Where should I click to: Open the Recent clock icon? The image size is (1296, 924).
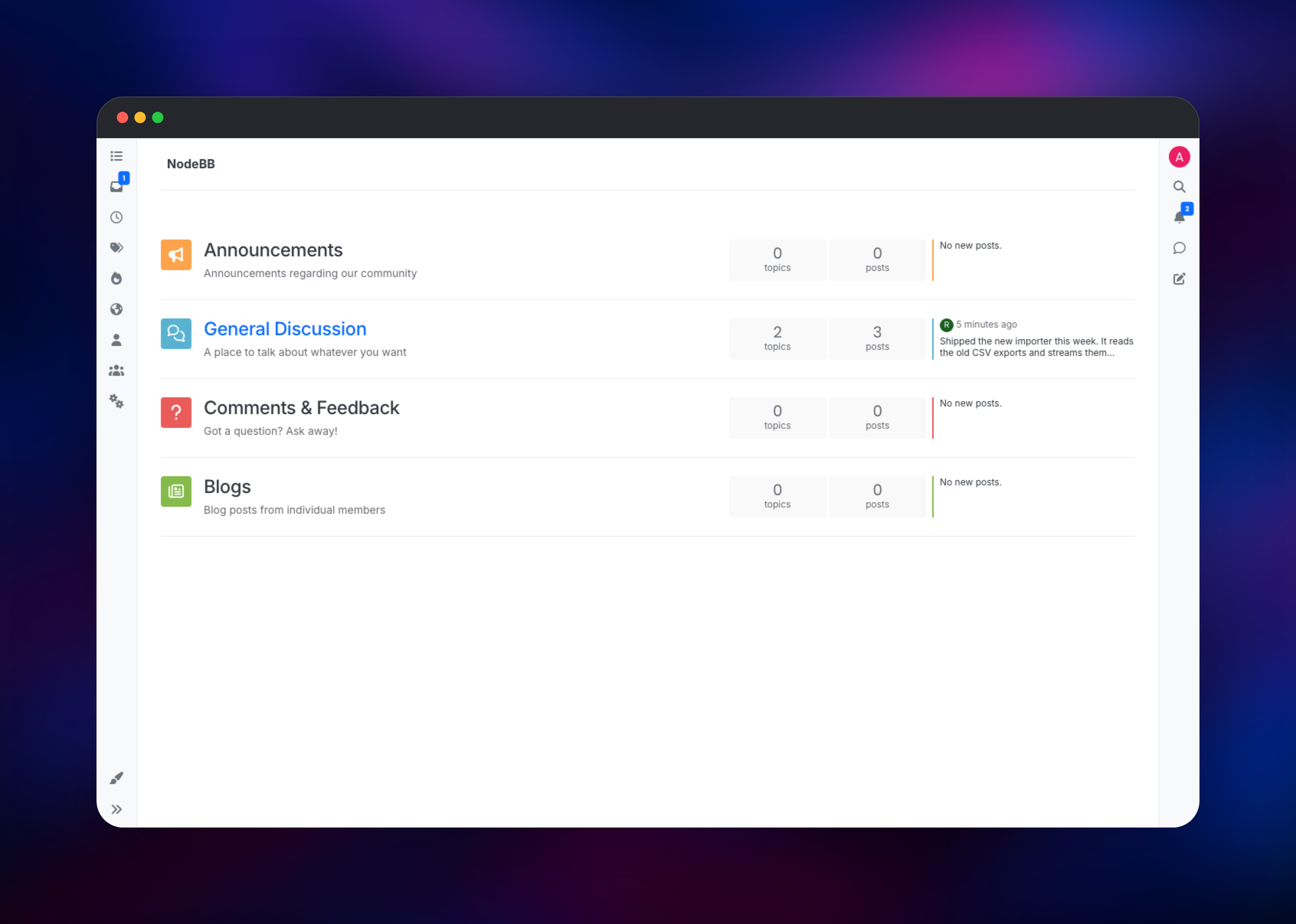117,218
